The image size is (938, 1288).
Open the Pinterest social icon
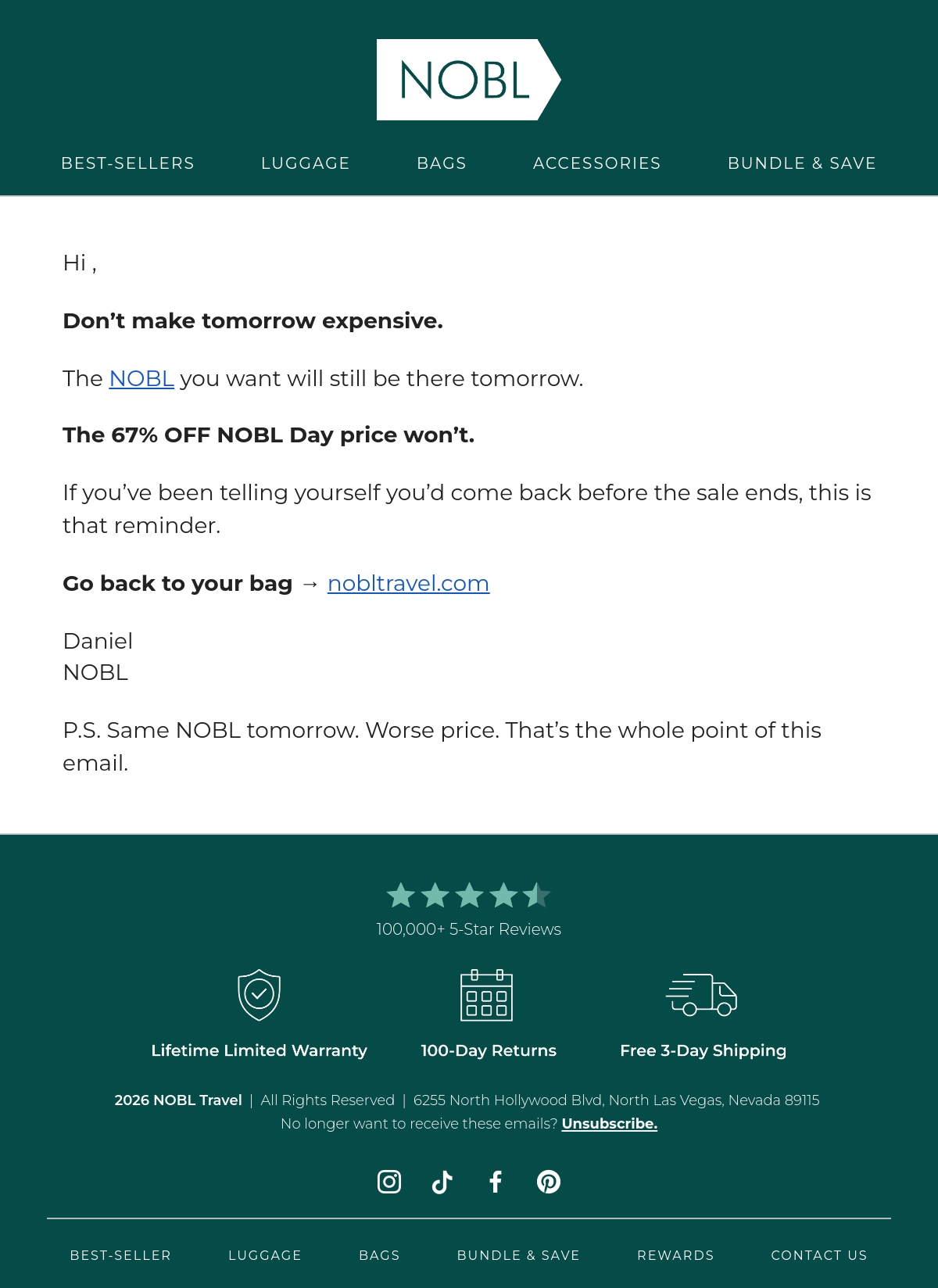549,1182
